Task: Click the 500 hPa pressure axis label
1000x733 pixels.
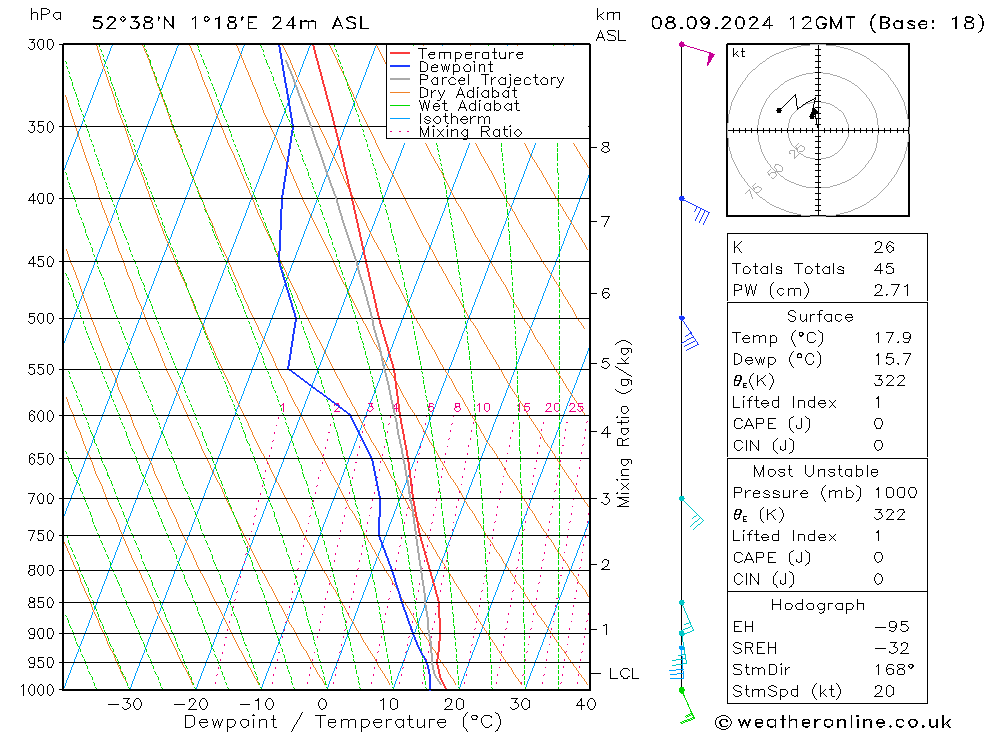Action: click(41, 318)
